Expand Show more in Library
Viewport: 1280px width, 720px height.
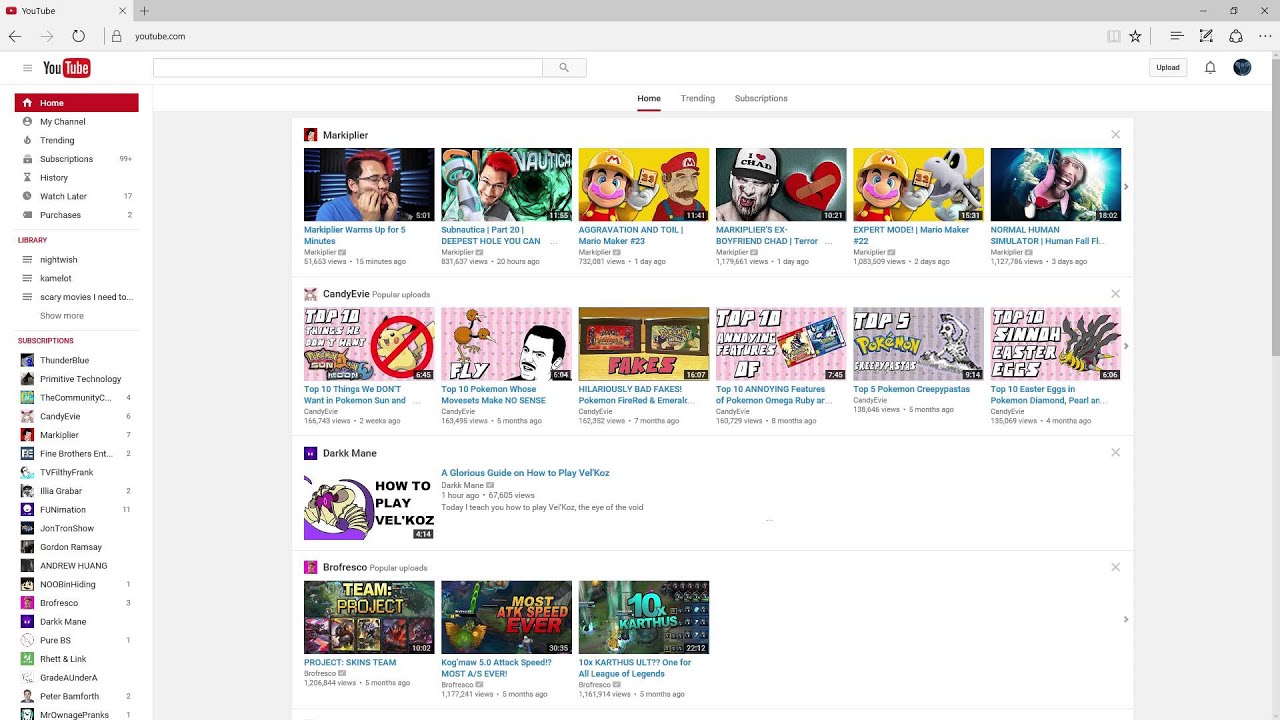click(x=62, y=316)
